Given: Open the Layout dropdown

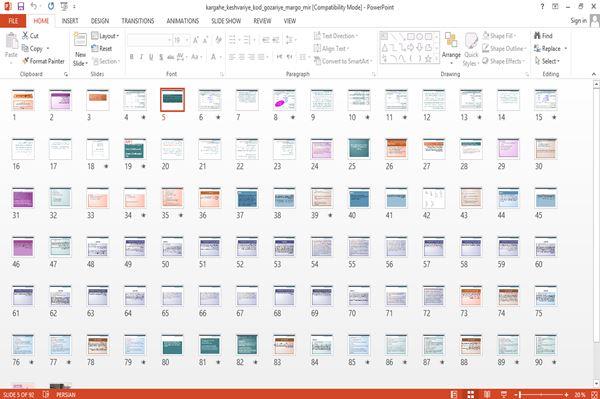Looking at the screenshot, I should coord(105,36).
